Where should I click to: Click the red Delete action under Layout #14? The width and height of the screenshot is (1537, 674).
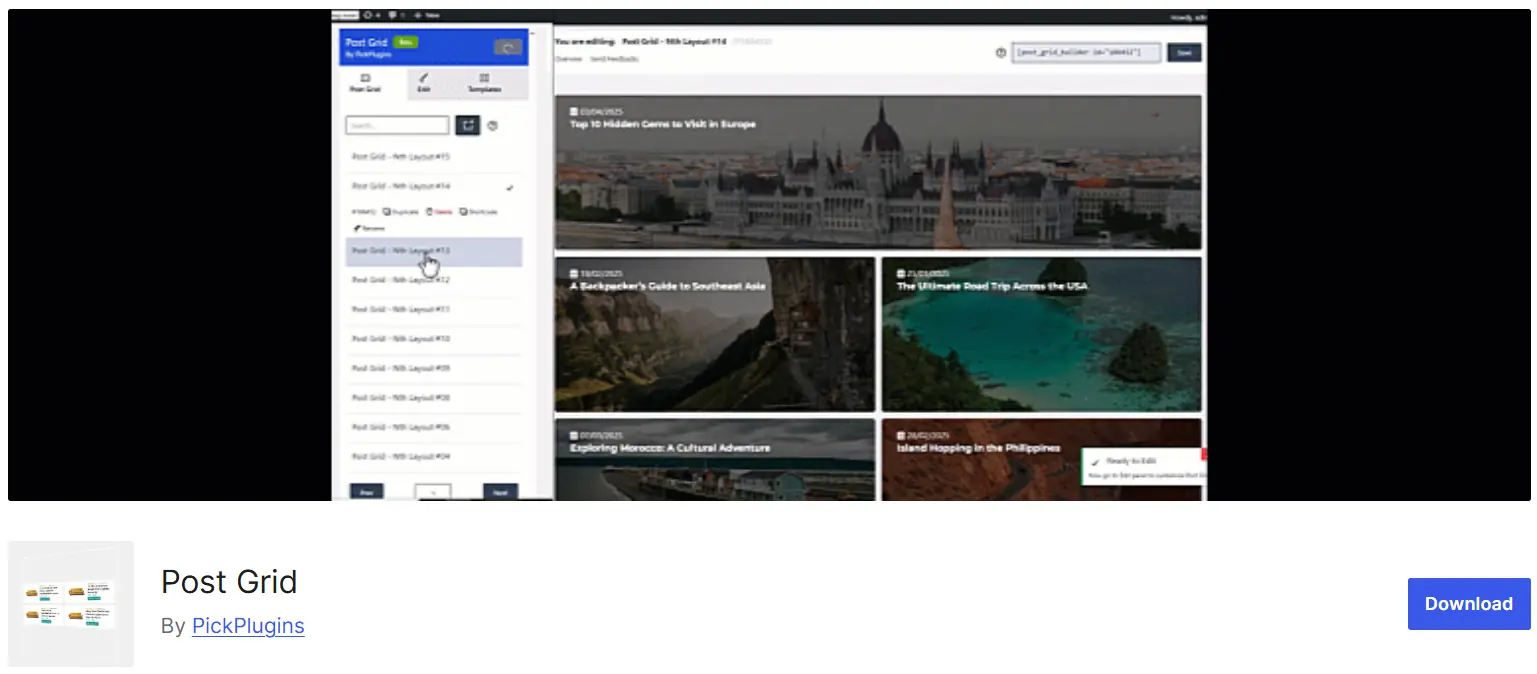click(439, 212)
